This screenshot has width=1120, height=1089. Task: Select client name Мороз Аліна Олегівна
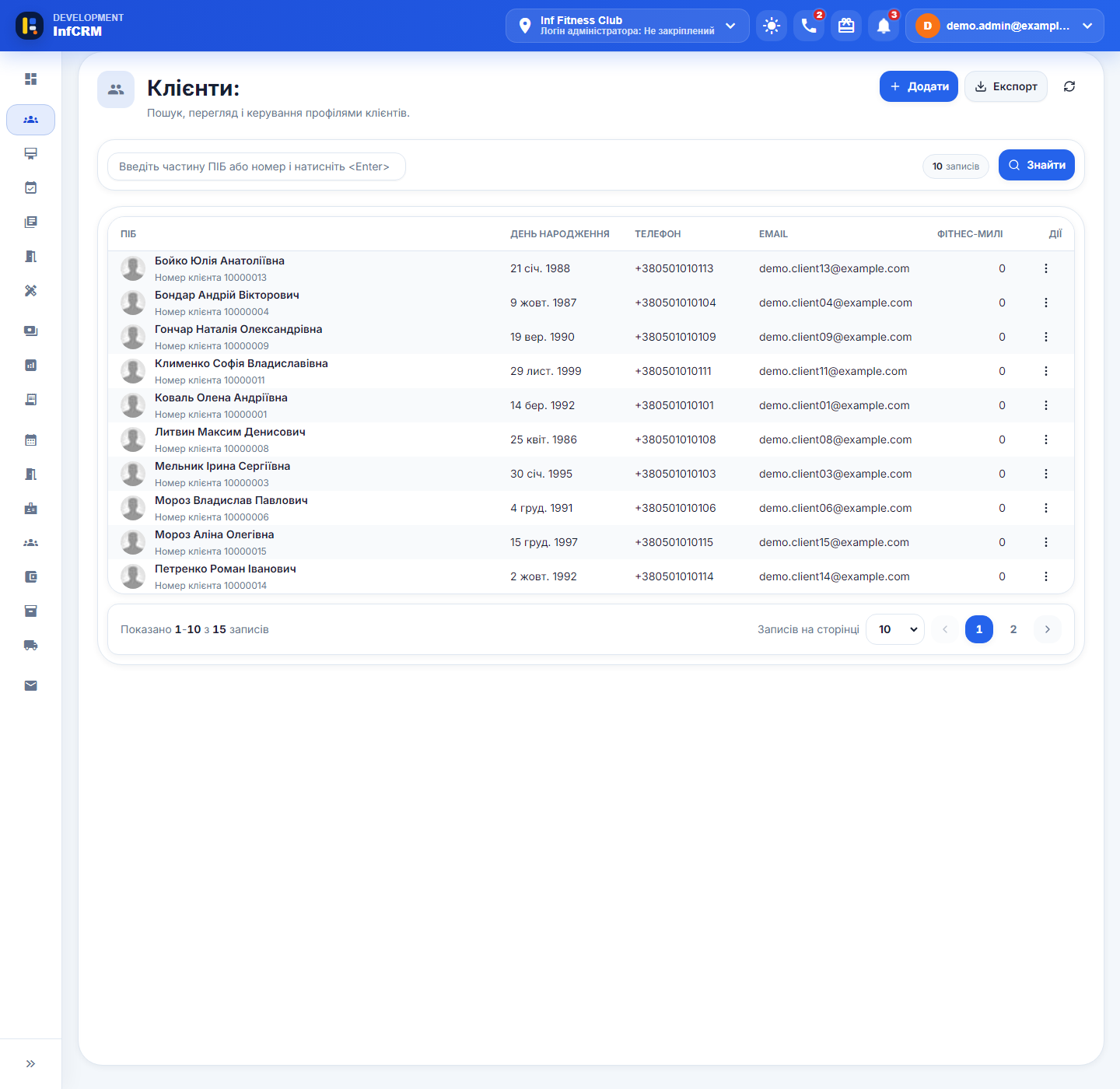[214, 534]
